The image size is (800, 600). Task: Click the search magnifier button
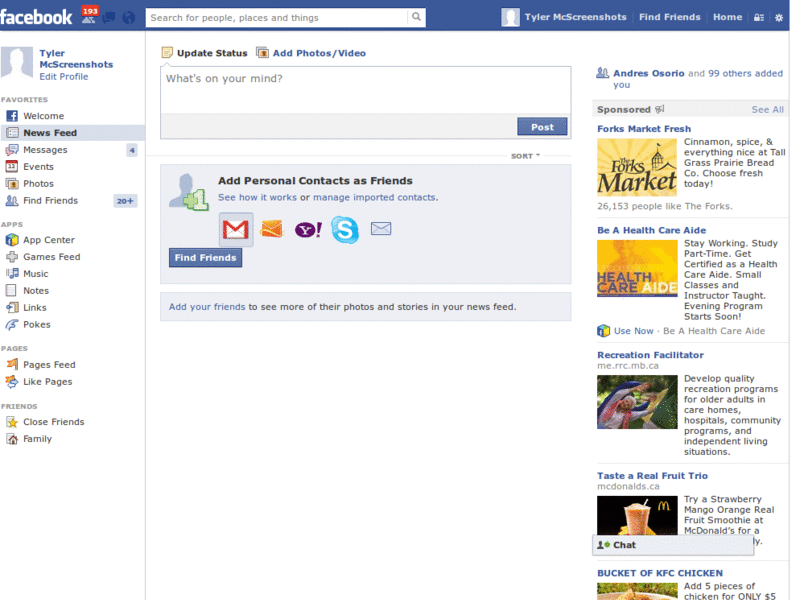point(416,17)
